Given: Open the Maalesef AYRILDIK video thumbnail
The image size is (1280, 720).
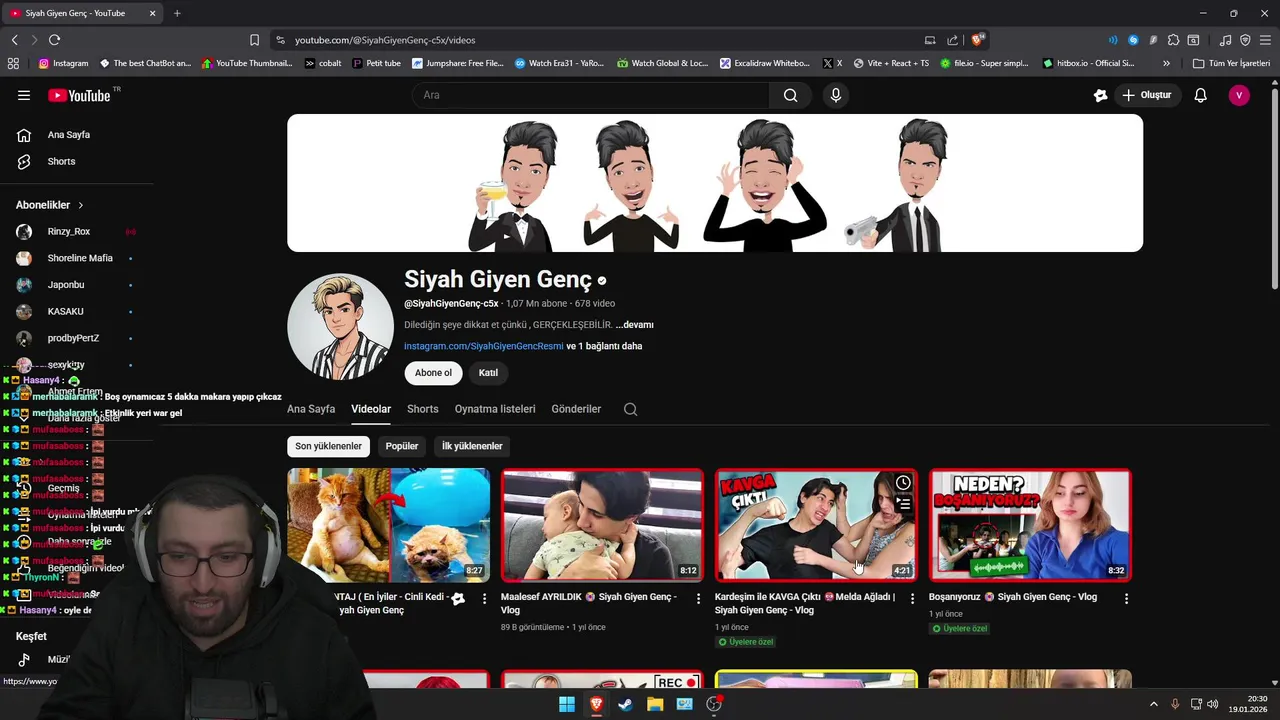Looking at the screenshot, I should coord(602,525).
